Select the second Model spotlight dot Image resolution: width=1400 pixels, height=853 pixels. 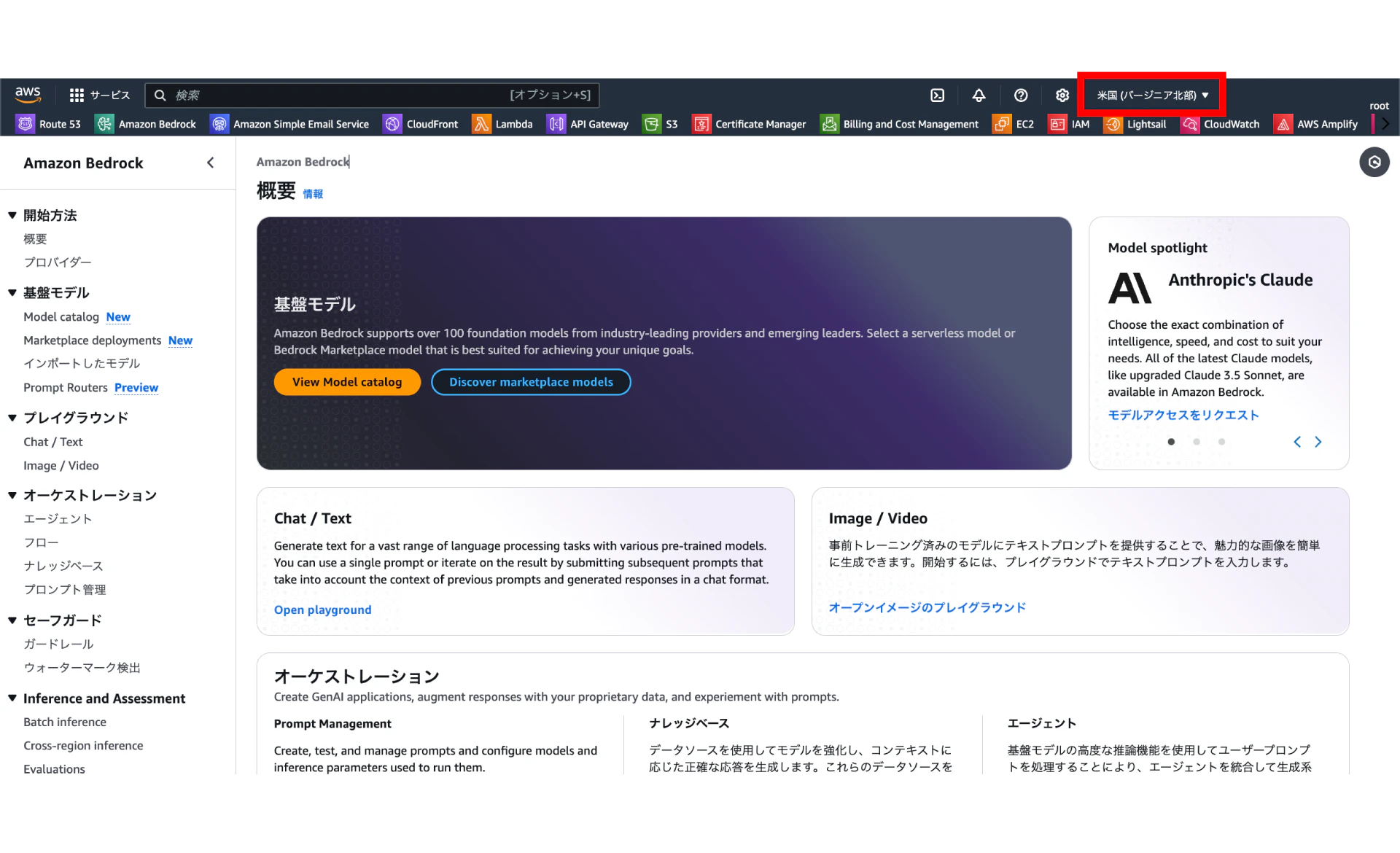1197,442
